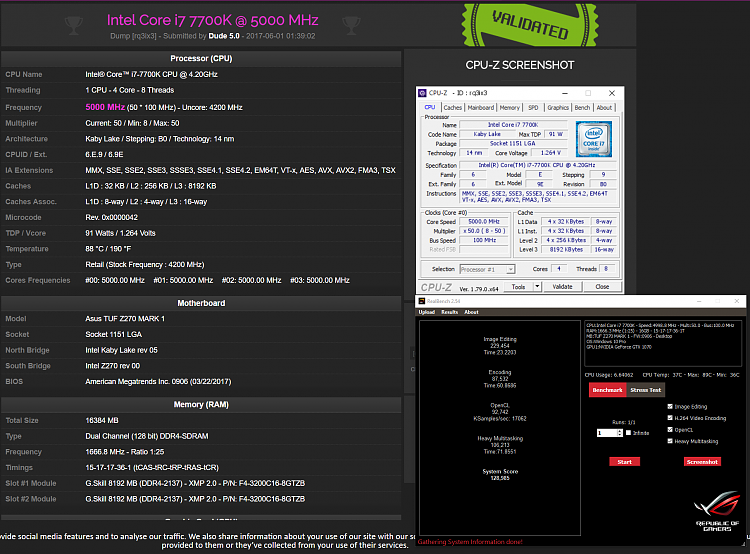
Task: Click the runs number input field
Action: tap(607, 433)
